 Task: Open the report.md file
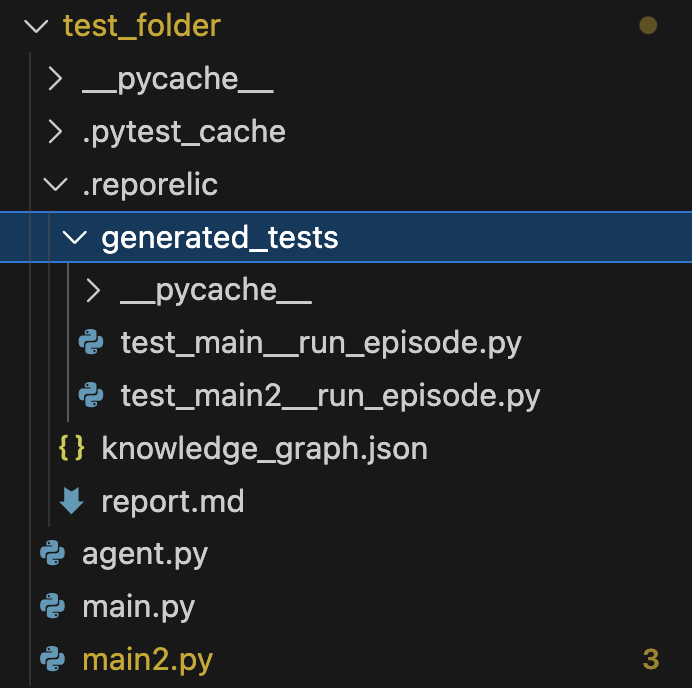tap(173, 502)
